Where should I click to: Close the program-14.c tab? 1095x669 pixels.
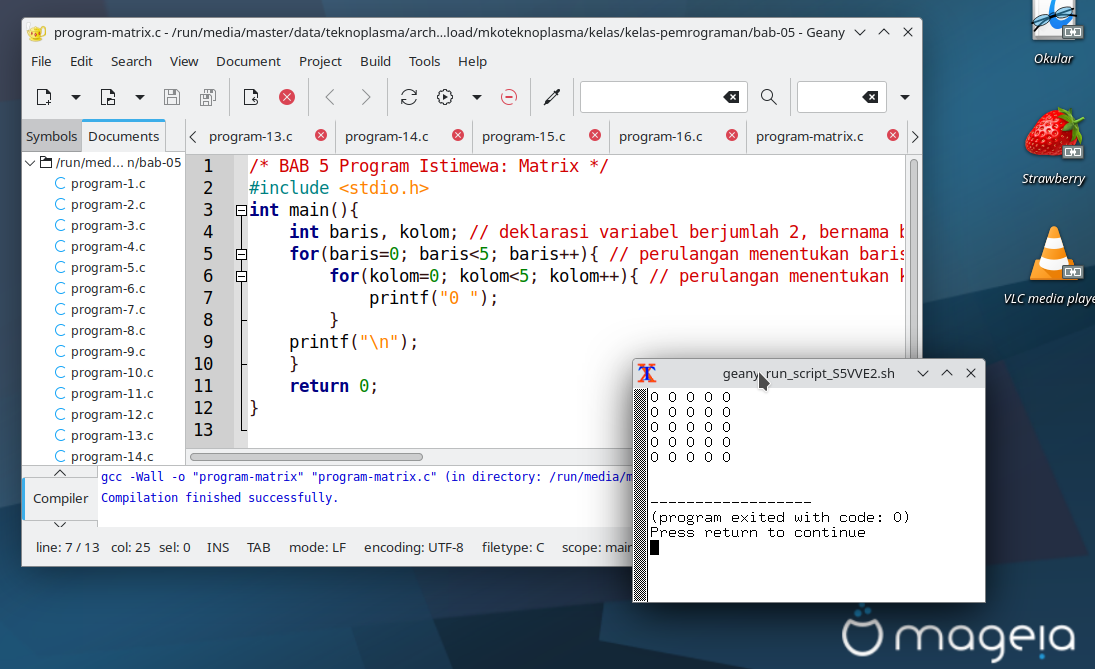457,135
